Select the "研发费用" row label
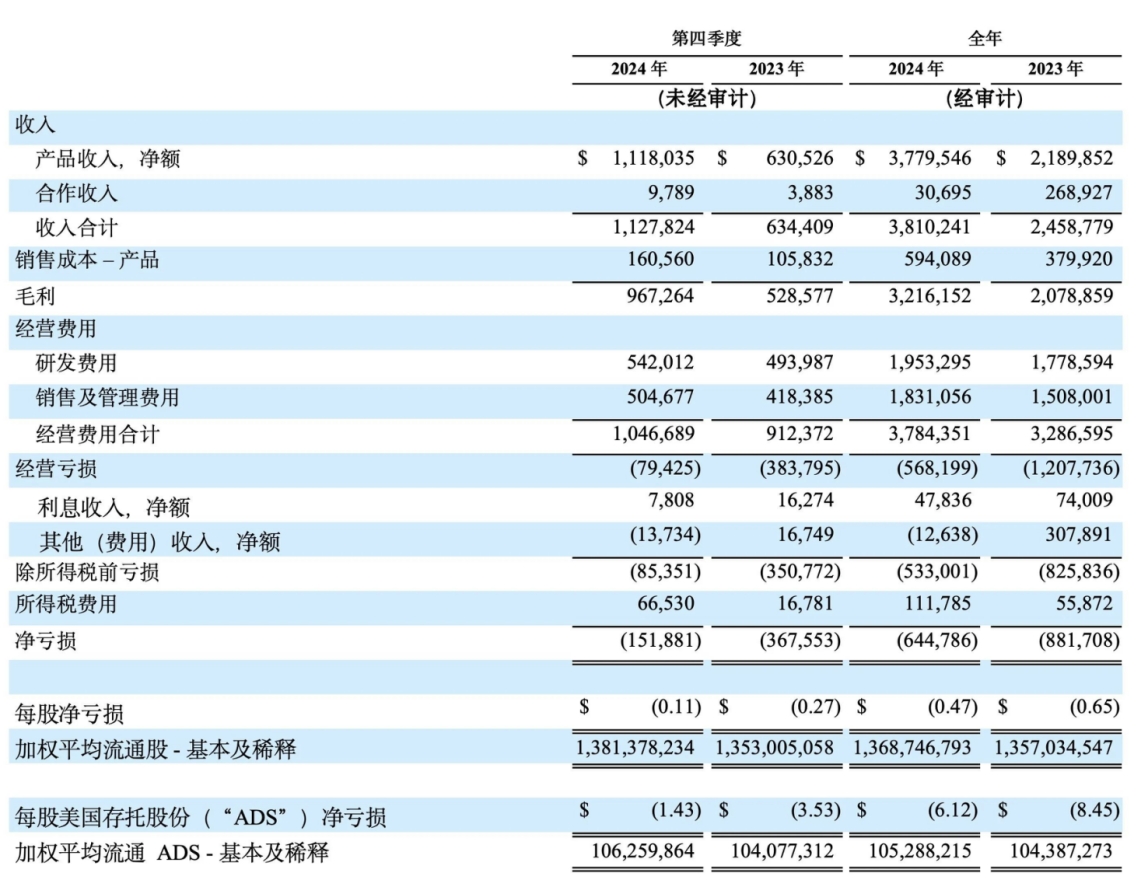The image size is (1137, 892). point(76,363)
